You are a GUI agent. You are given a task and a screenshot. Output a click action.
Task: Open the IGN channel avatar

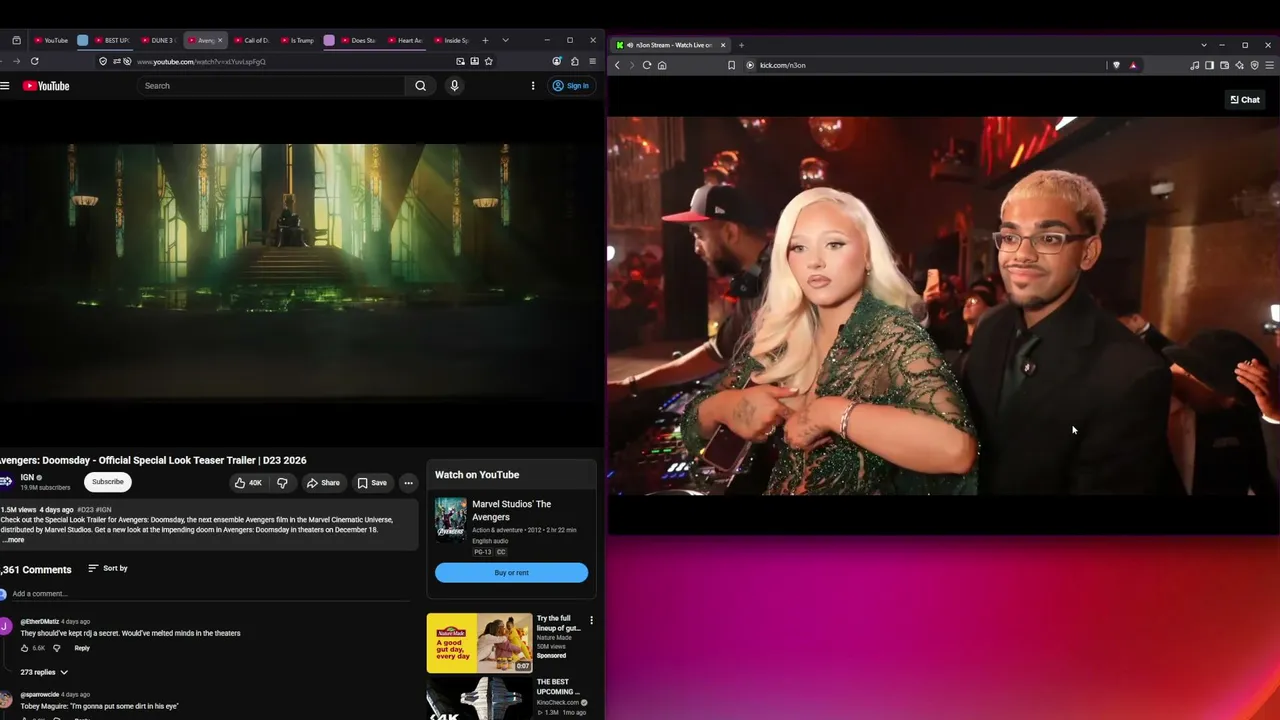click(6, 482)
